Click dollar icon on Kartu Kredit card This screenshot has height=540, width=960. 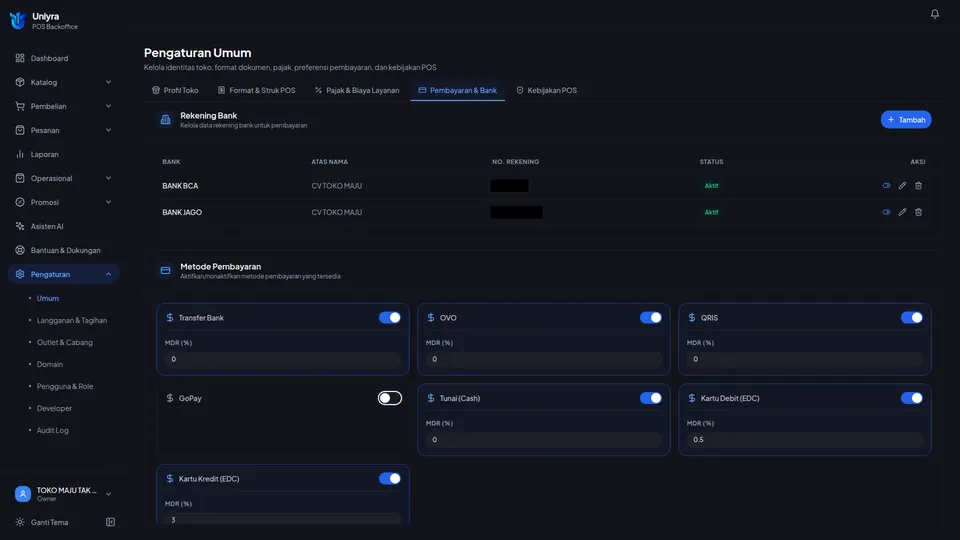pos(170,478)
